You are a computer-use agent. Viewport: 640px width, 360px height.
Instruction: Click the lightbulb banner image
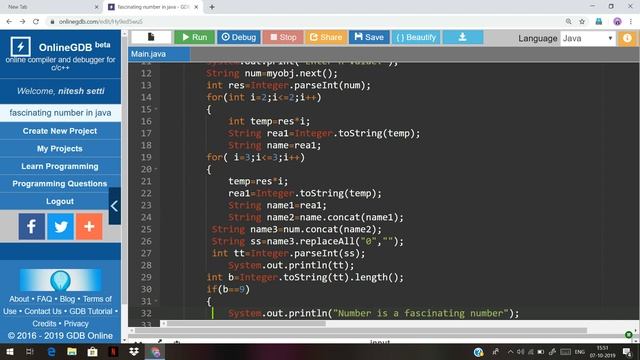point(60,280)
